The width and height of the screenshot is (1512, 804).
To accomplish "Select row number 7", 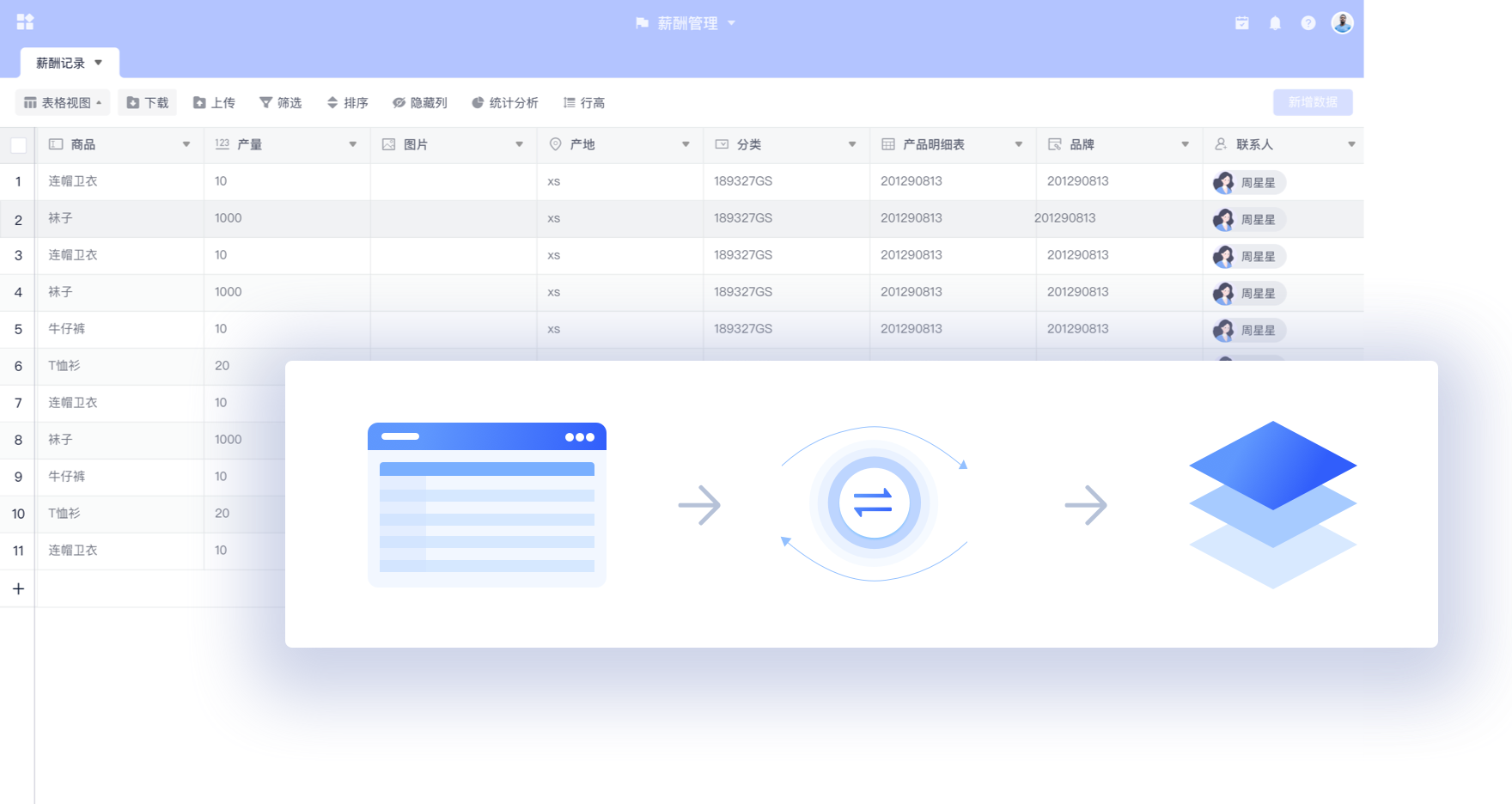I will pyautogui.click(x=18, y=404).
